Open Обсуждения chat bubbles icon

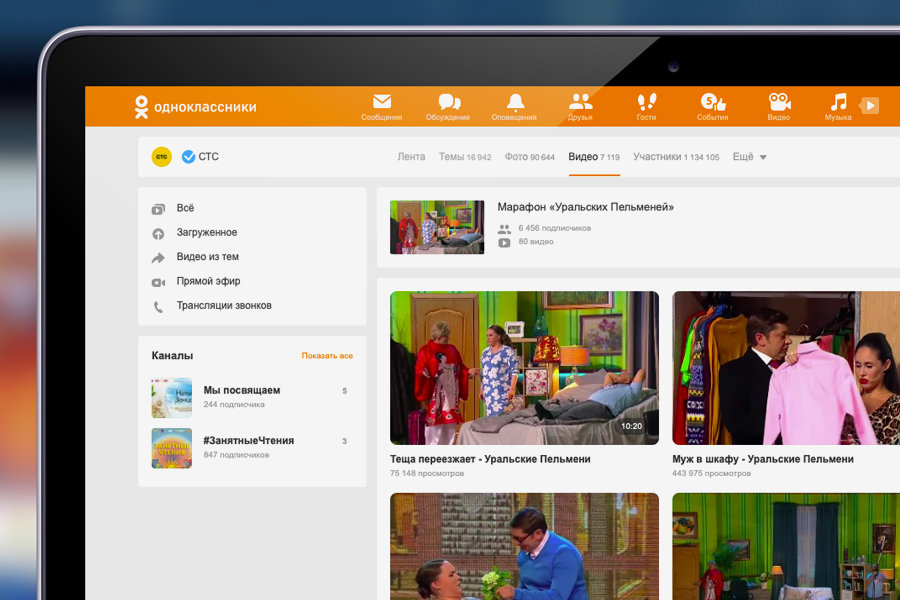click(x=449, y=102)
